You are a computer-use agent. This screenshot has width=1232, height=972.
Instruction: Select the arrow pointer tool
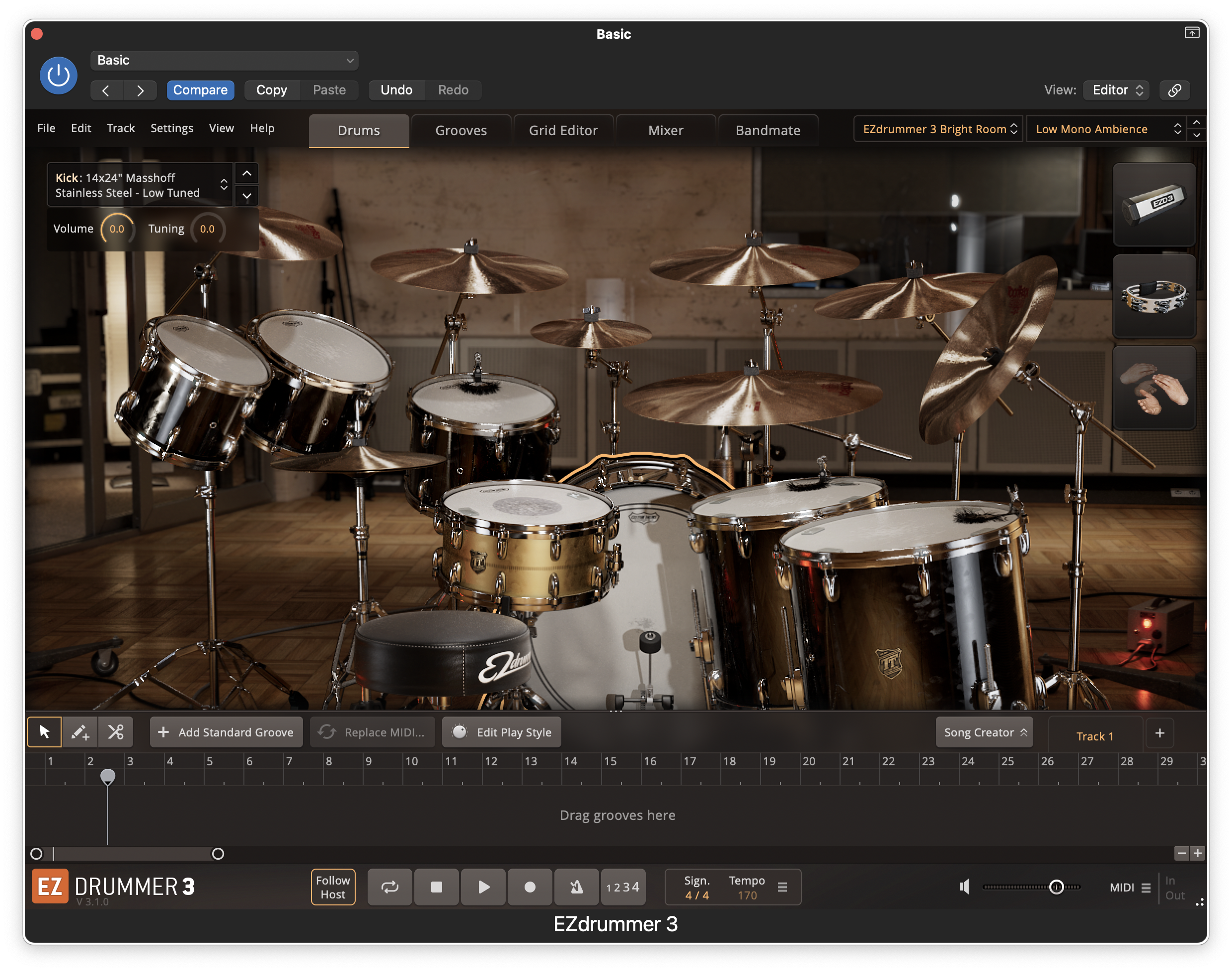[44, 732]
